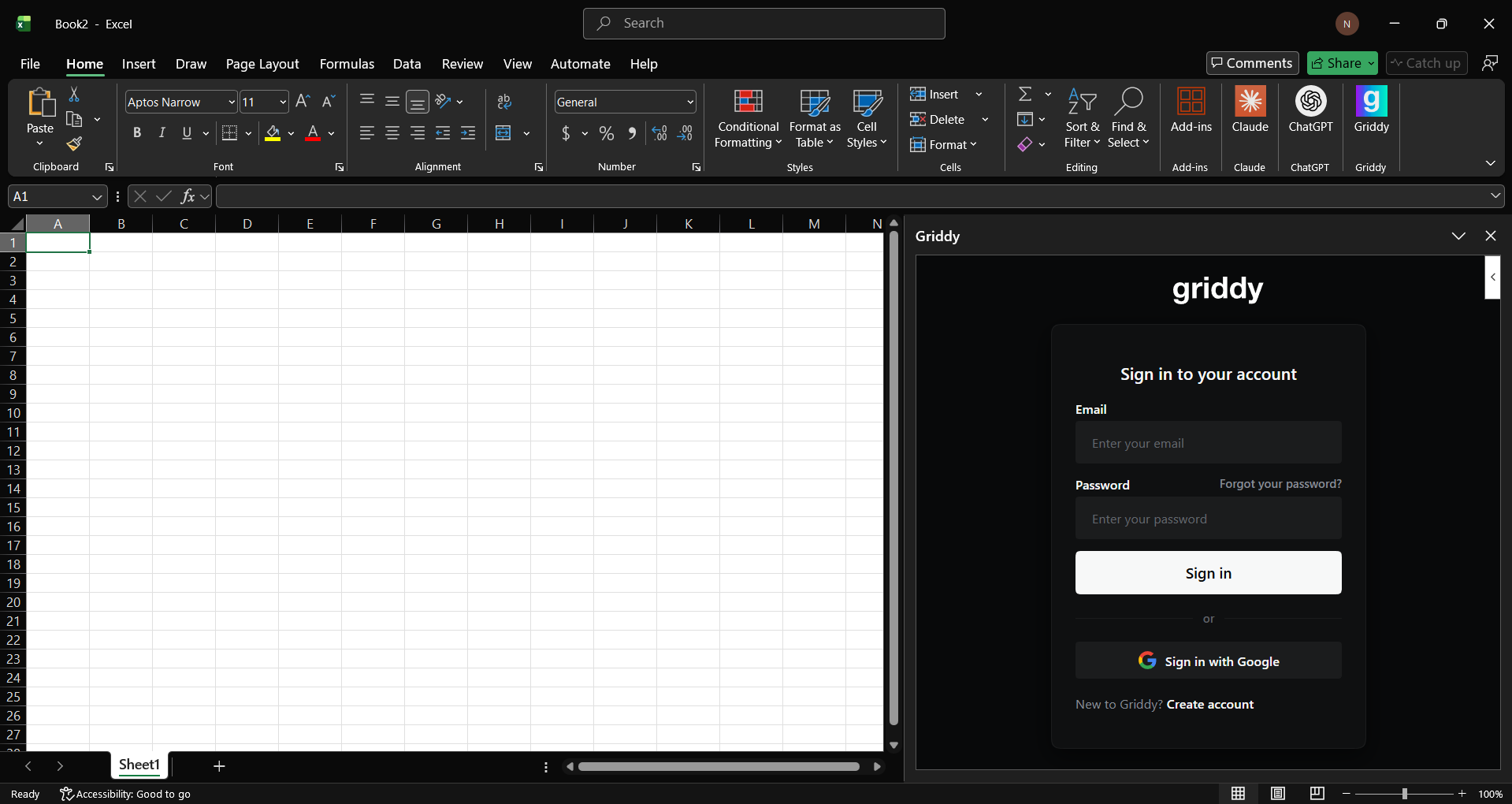Open the ChatGPT add-in

[x=1310, y=117]
